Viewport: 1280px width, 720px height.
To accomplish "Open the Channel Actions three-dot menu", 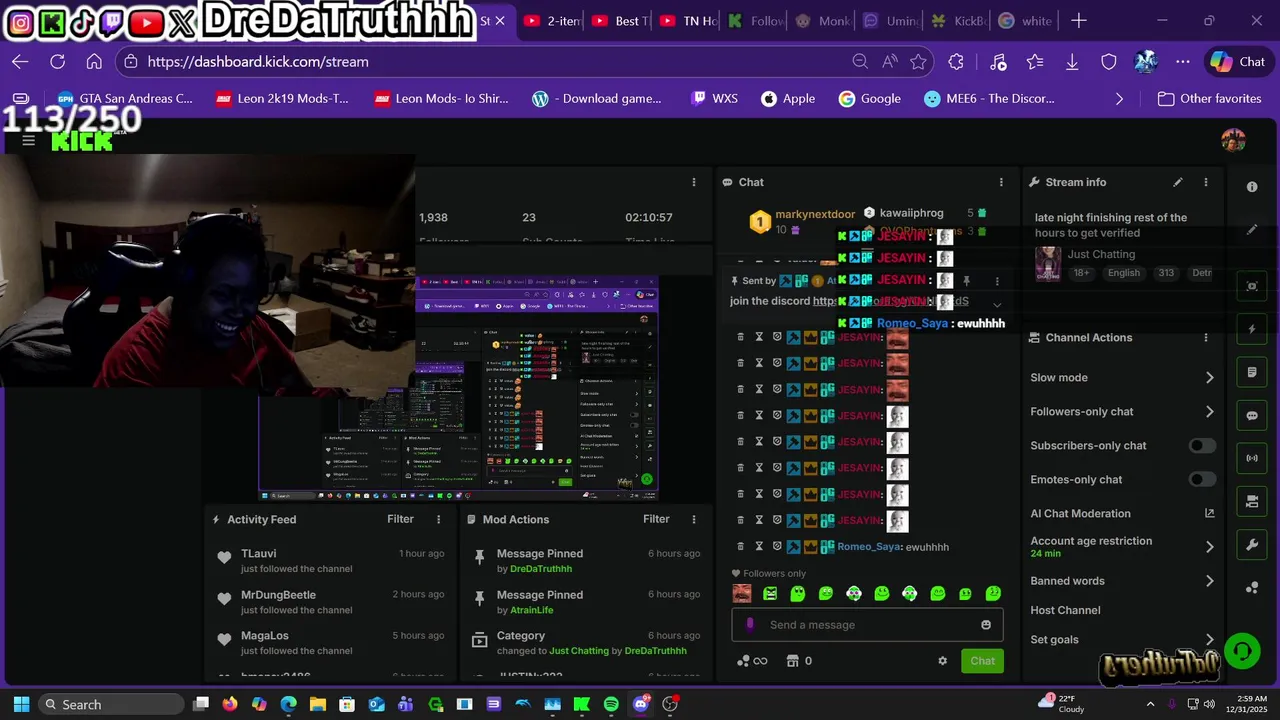I will (1206, 338).
